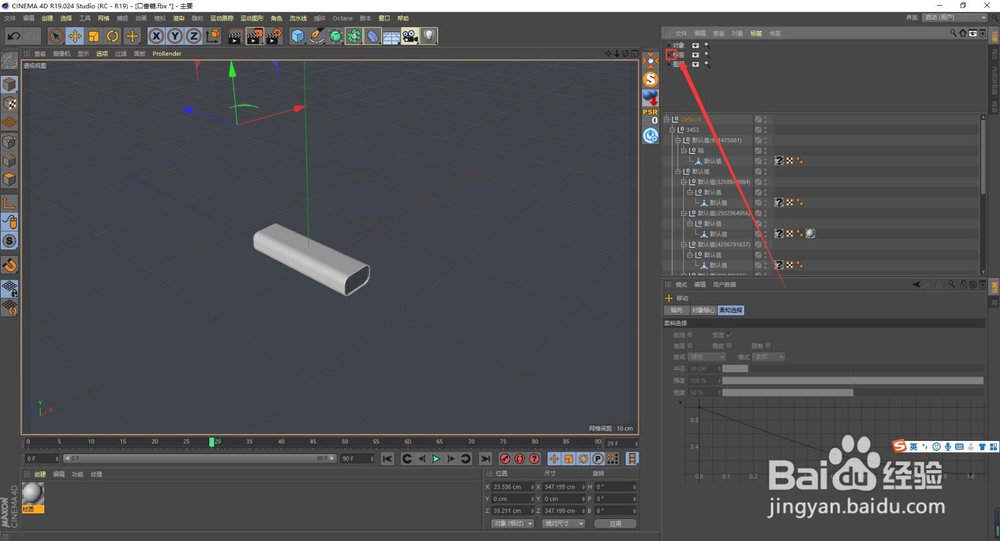The height and width of the screenshot is (541, 1000).
Task: Collapse the 默认值(2502964956) node
Action: (684, 213)
